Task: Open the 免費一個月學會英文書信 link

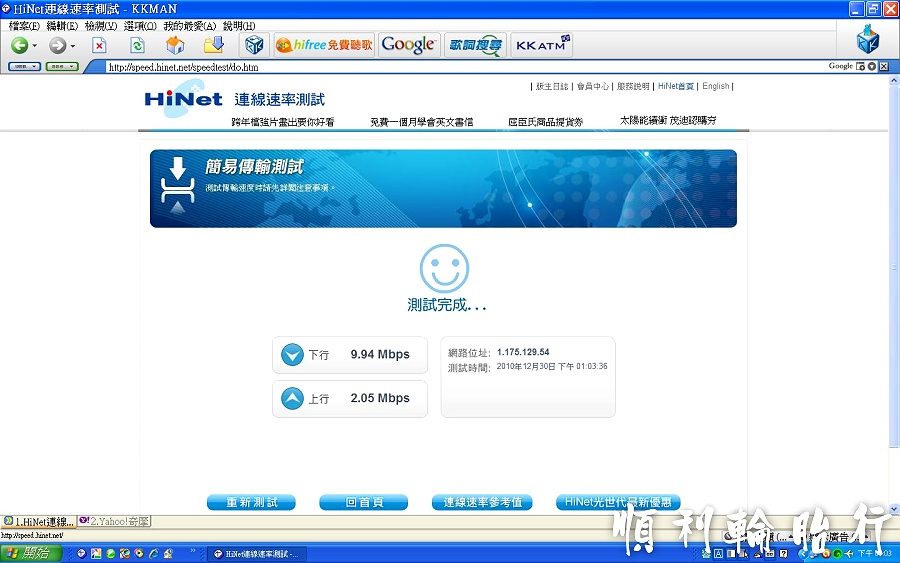Action: point(421,122)
